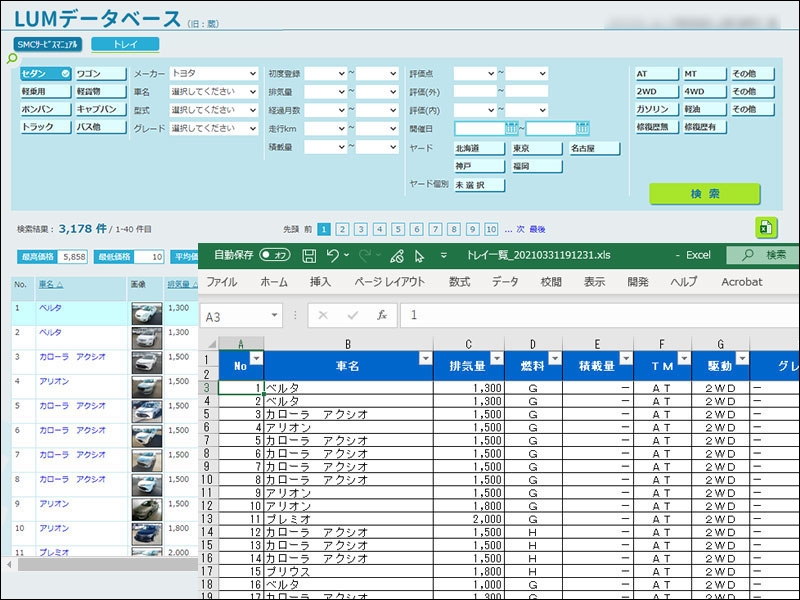
Task: Open the quick access toolbar customize arrow
Action: pyautogui.click(x=443, y=255)
